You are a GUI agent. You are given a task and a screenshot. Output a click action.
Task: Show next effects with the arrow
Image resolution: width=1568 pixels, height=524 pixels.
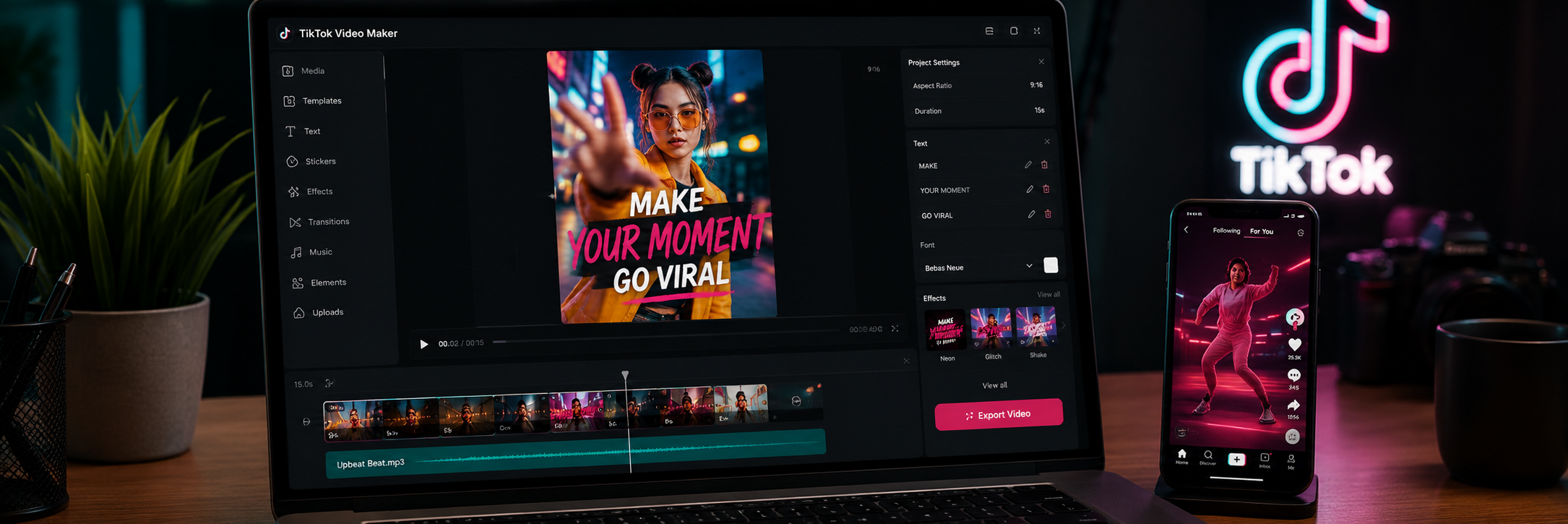click(1064, 326)
